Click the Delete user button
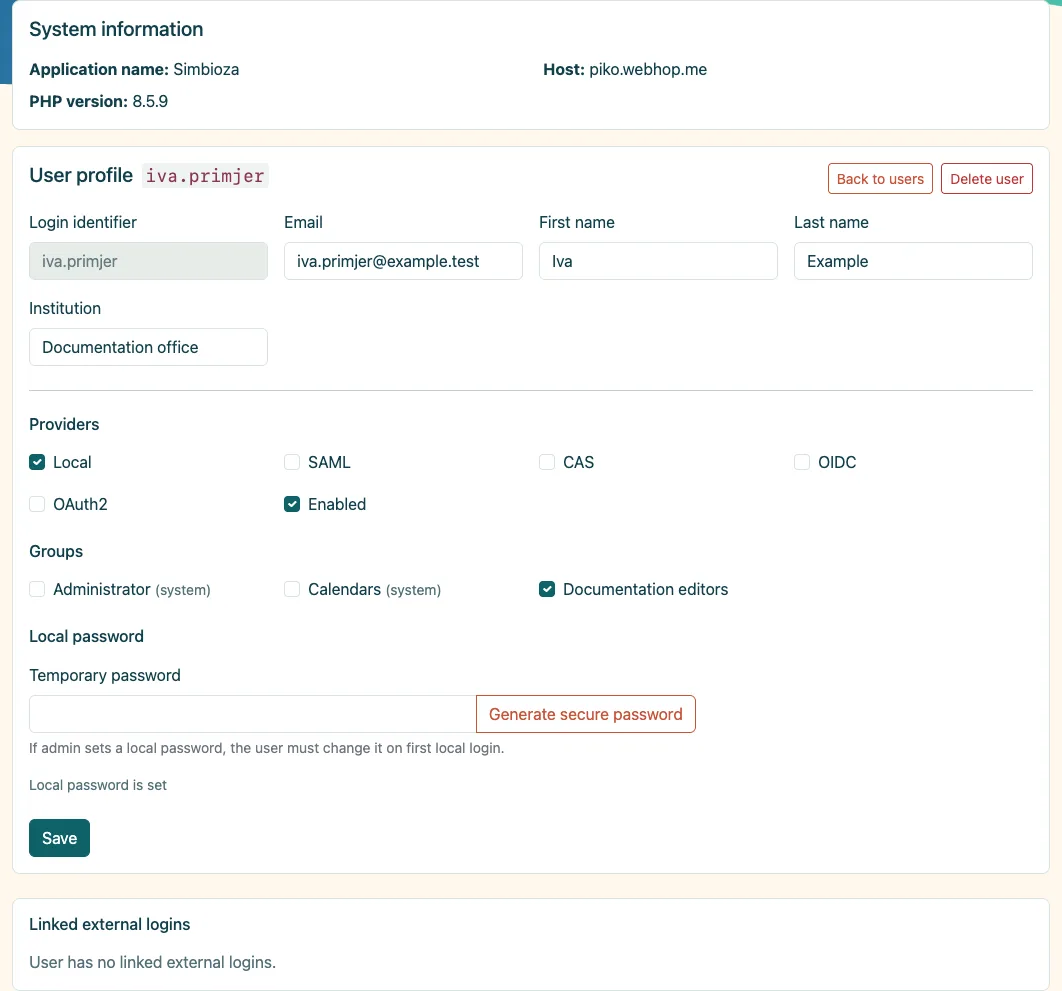The image size is (1062, 991). 986,179
